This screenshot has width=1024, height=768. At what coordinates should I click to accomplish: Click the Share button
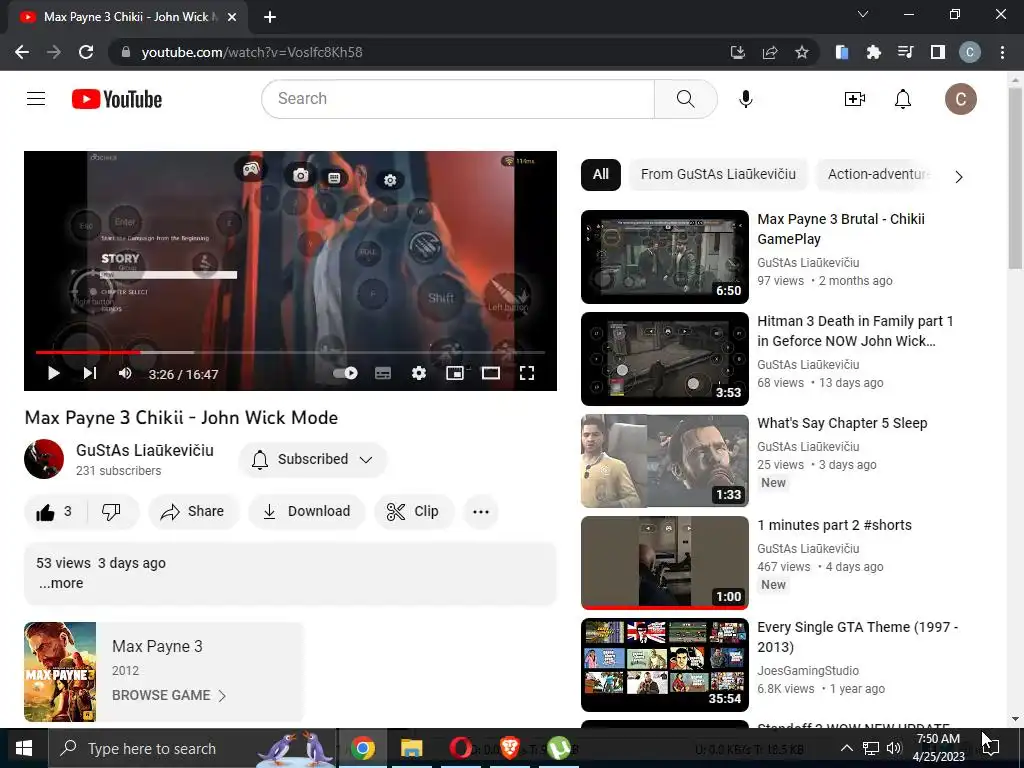point(193,511)
